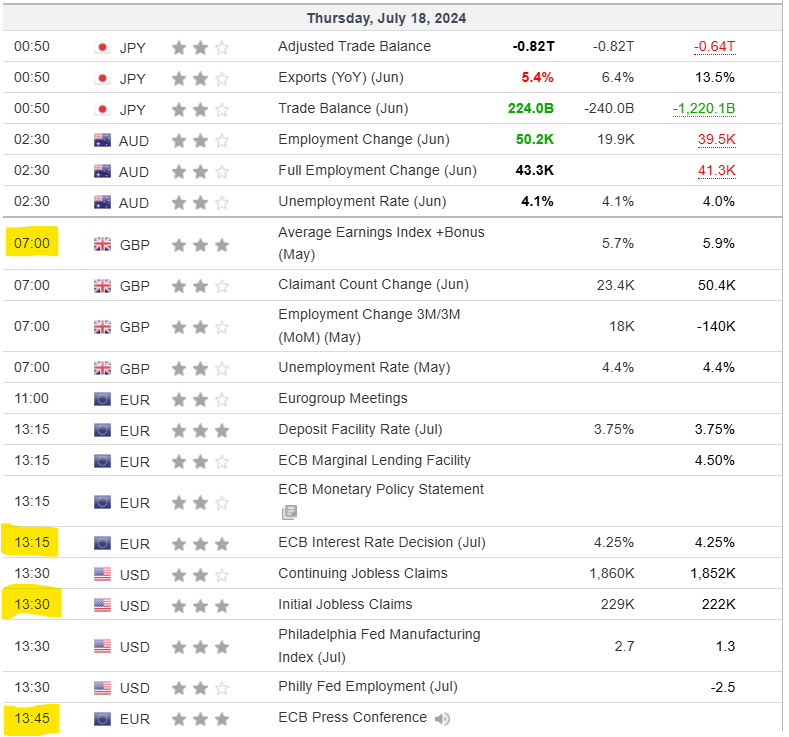Click the revised previous value -0.64T
The width and height of the screenshot is (789, 737).
(x=714, y=46)
